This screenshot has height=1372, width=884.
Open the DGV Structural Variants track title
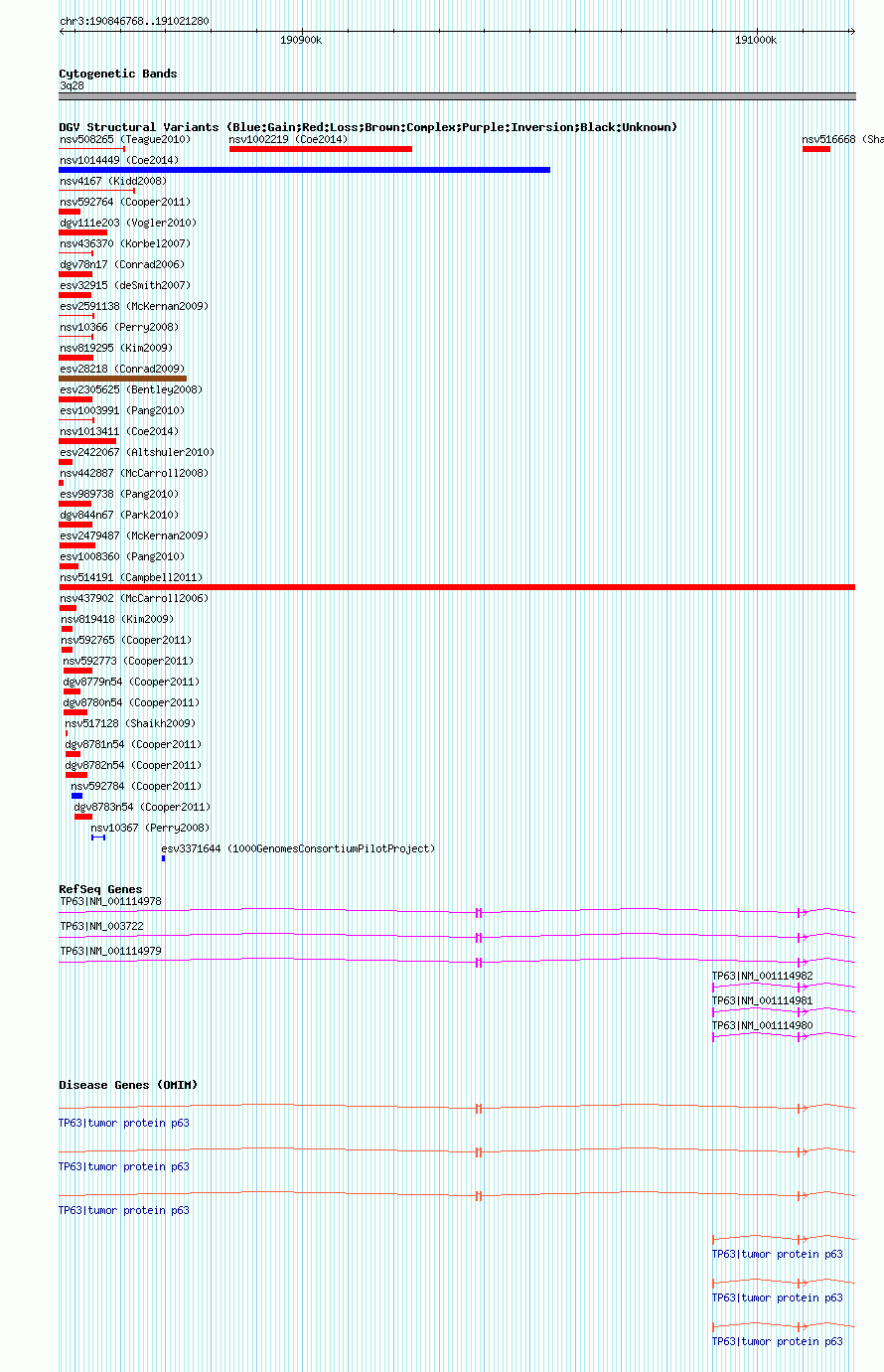[x=368, y=127]
